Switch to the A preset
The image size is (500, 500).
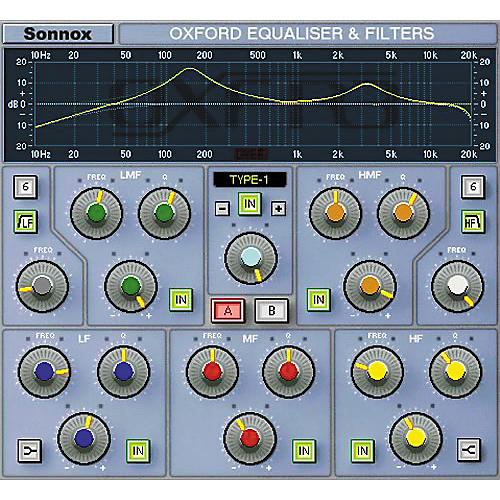(x=228, y=311)
